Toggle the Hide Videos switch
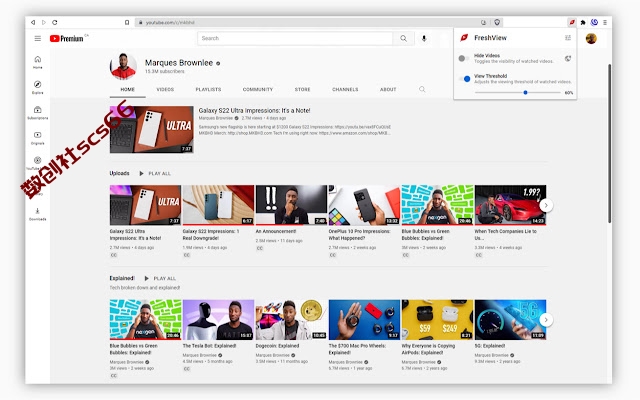This screenshot has width=640, height=400. (463, 58)
